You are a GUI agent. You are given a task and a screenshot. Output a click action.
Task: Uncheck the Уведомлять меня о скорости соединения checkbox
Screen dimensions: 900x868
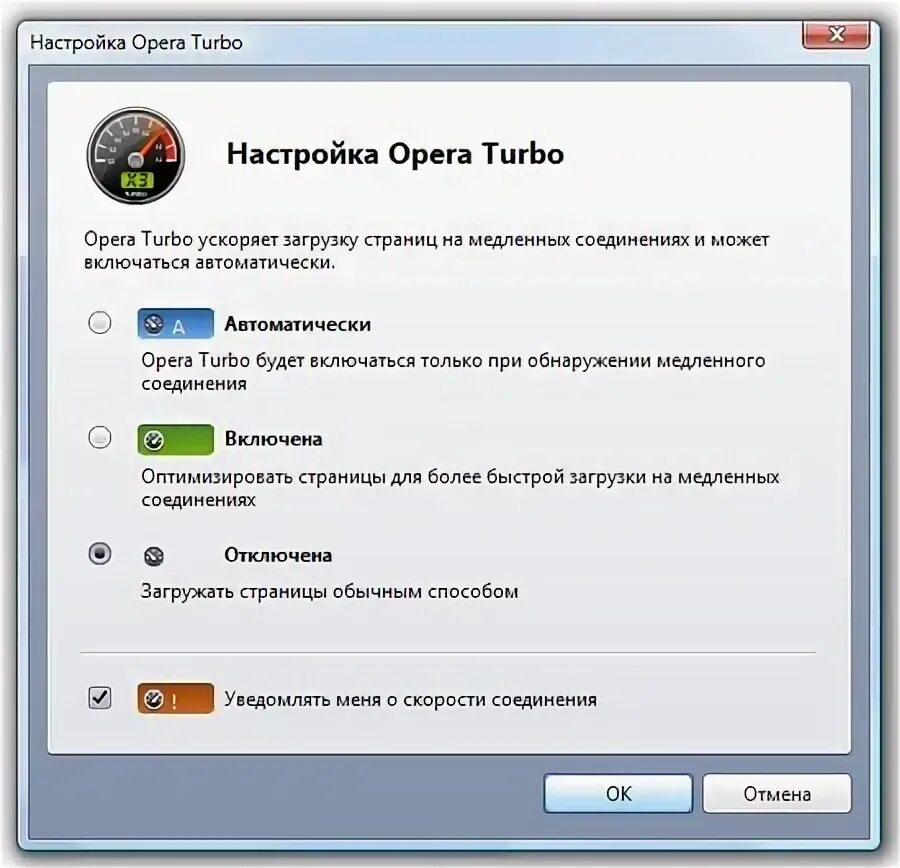[100, 698]
